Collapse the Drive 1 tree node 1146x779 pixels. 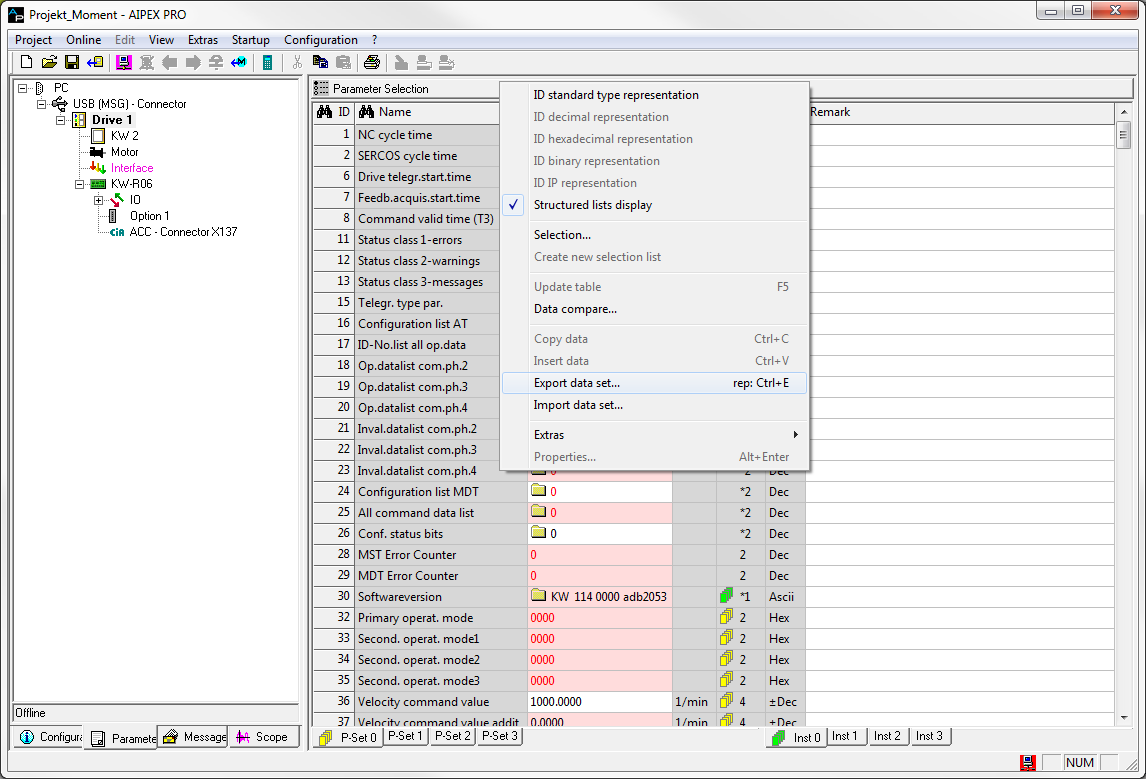pos(60,120)
